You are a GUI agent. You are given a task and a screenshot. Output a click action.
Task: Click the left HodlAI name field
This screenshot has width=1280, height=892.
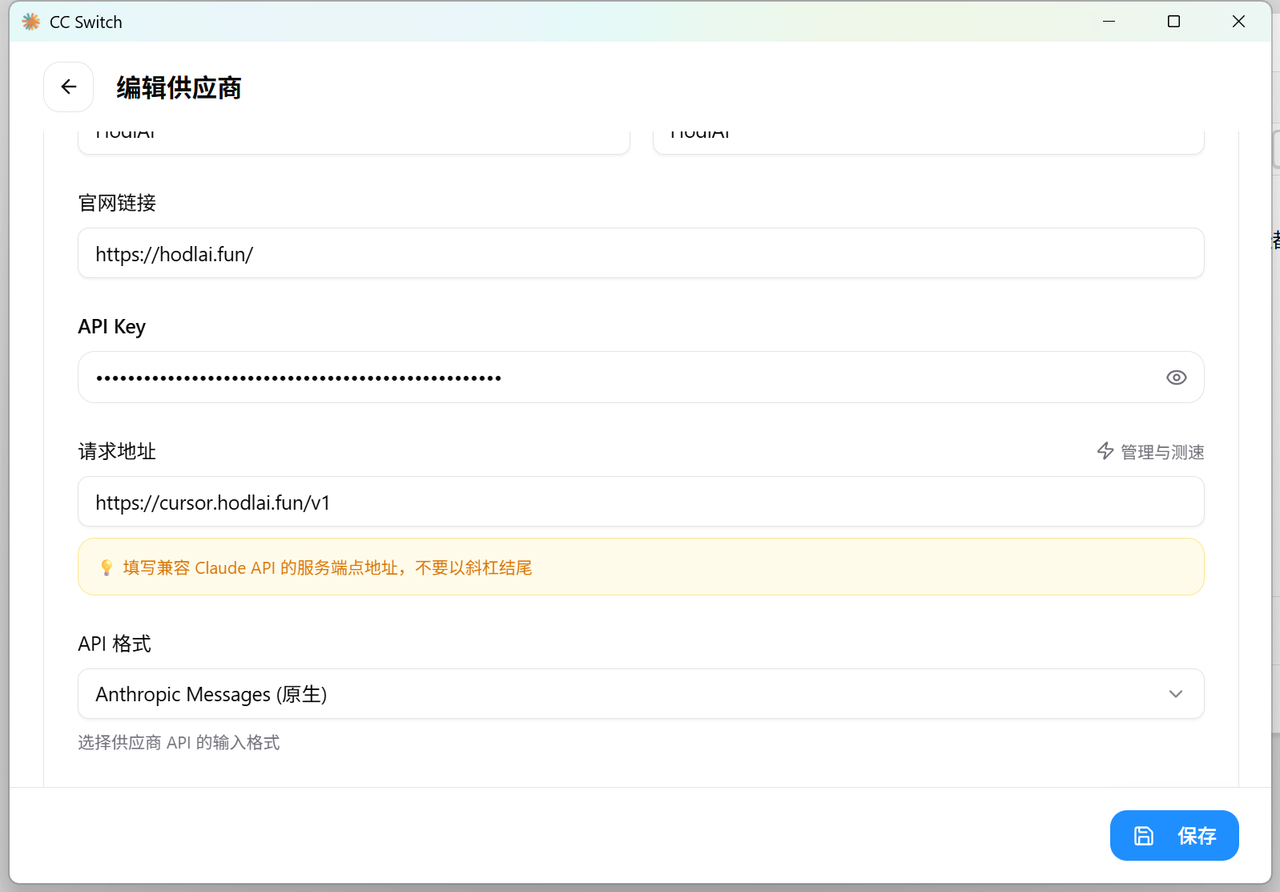(353, 139)
